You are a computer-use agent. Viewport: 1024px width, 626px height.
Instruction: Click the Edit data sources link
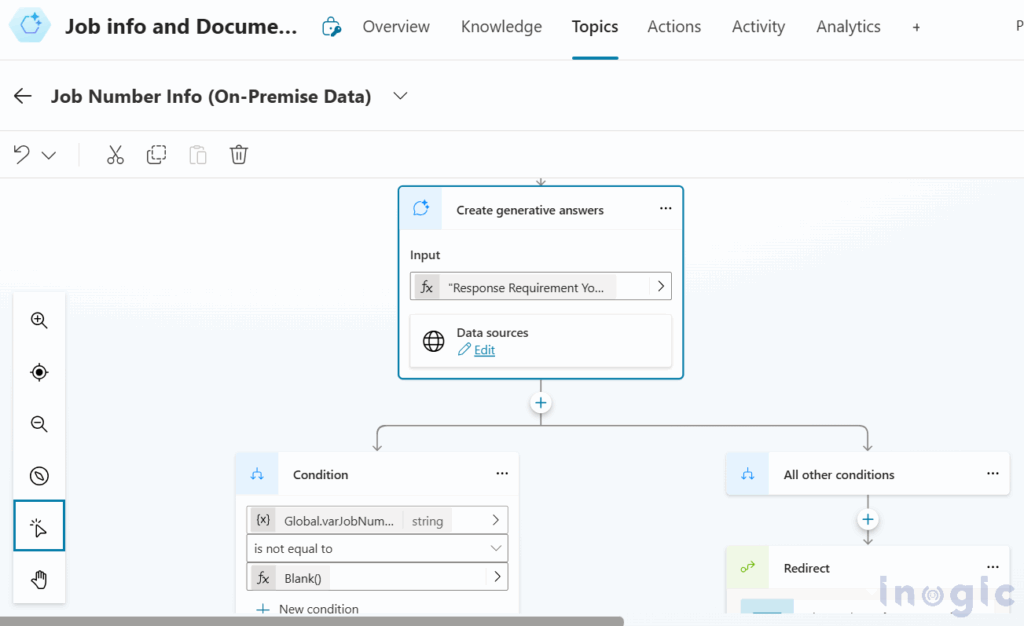[x=484, y=350]
